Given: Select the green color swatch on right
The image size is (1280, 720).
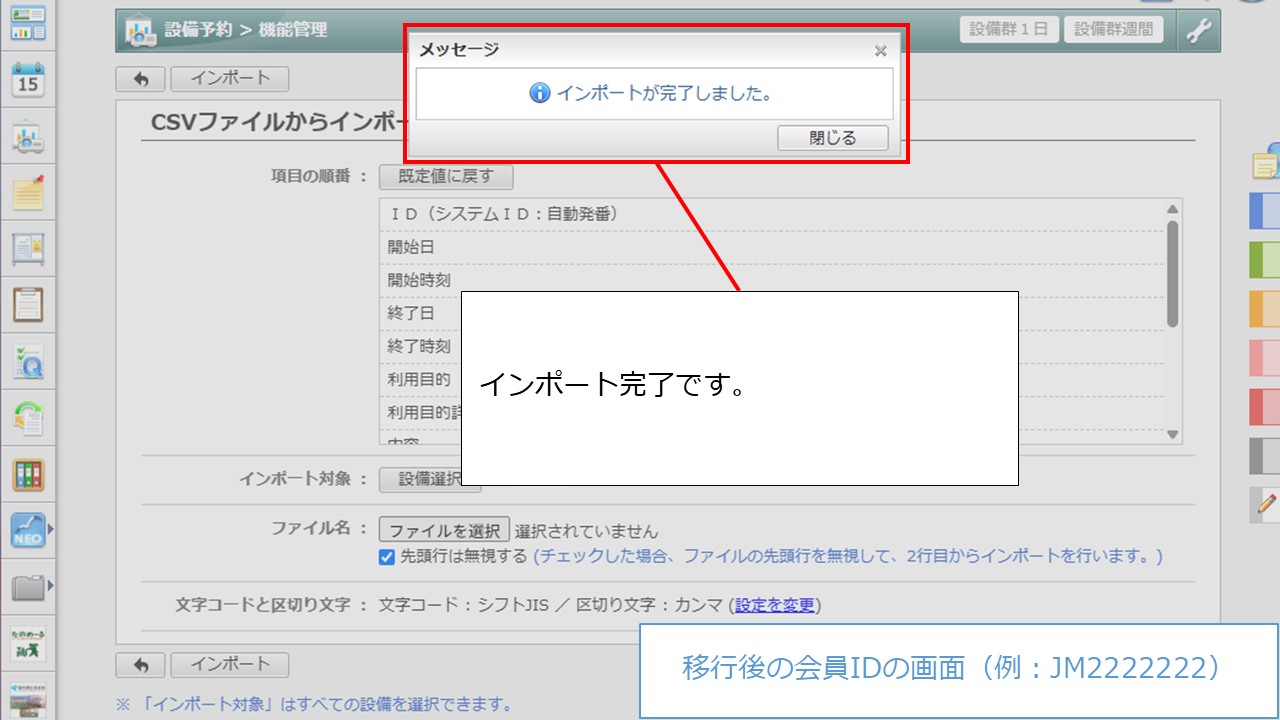Looking at the screenshot, I should click(x=1265, y=260).
